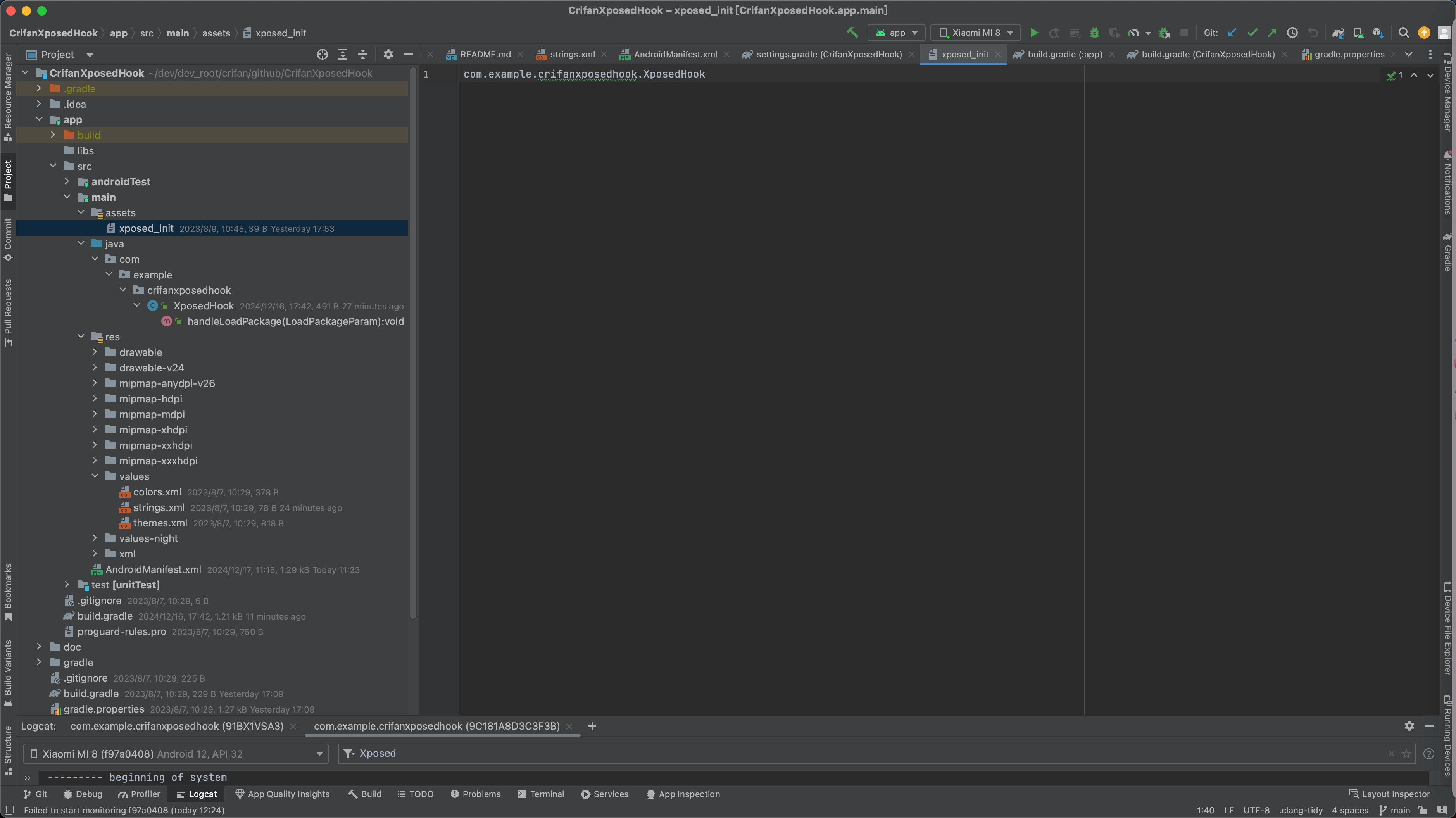Open build.gradle (:app) editor tab
Viewport: 1456px width, 818px height.
coord(1064,54)
